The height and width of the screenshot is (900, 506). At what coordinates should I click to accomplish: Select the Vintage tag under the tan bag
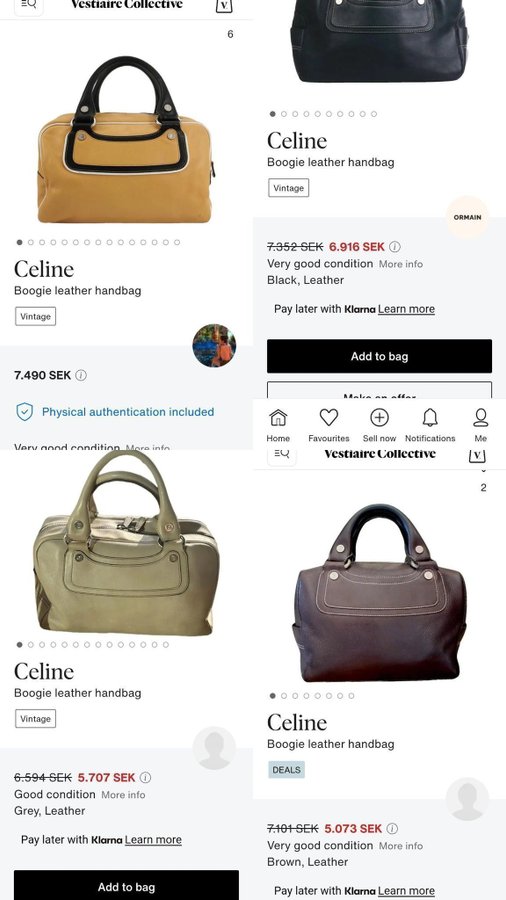pos(36,316)
